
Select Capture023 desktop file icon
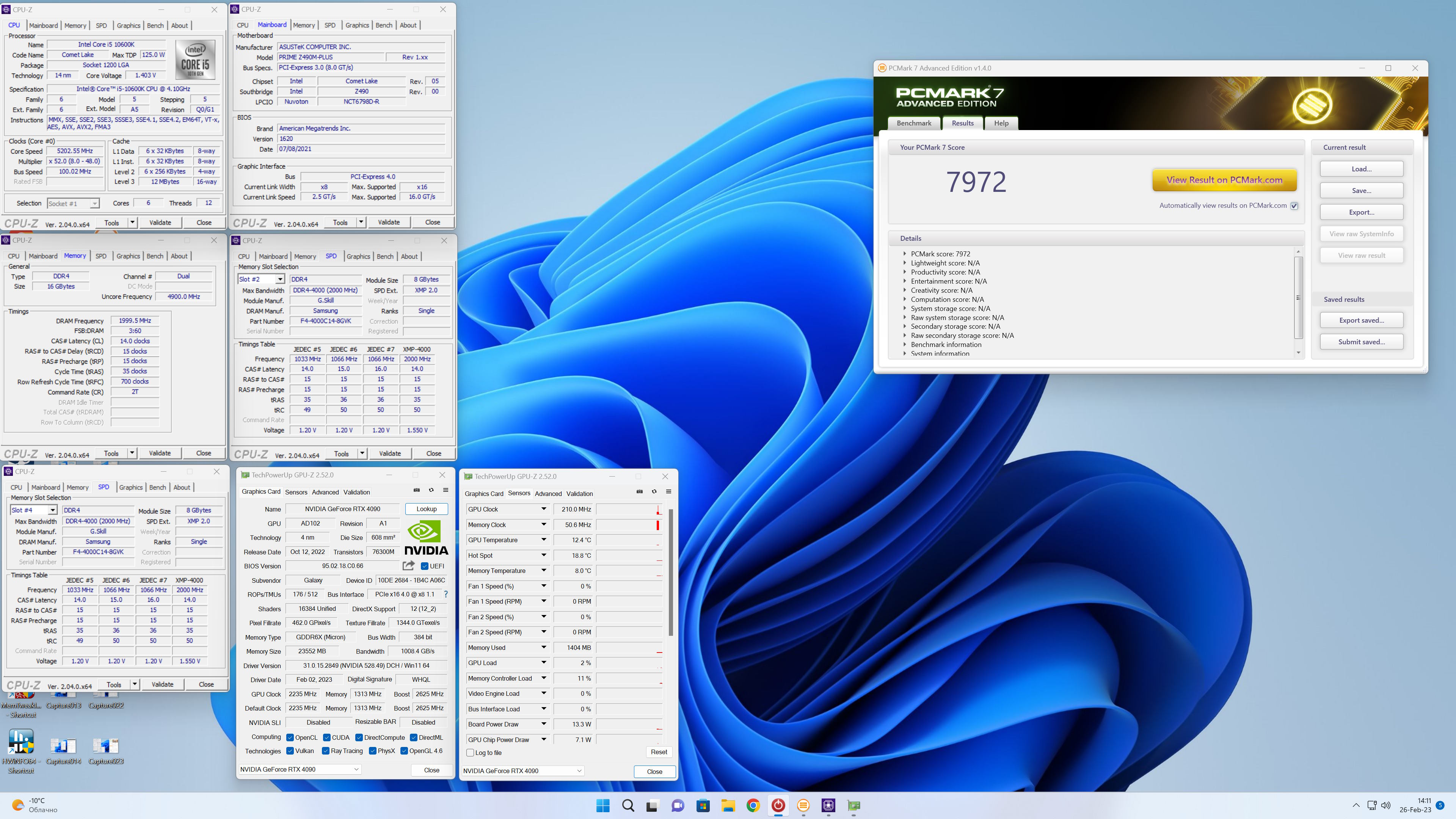[x=106, y=751]
